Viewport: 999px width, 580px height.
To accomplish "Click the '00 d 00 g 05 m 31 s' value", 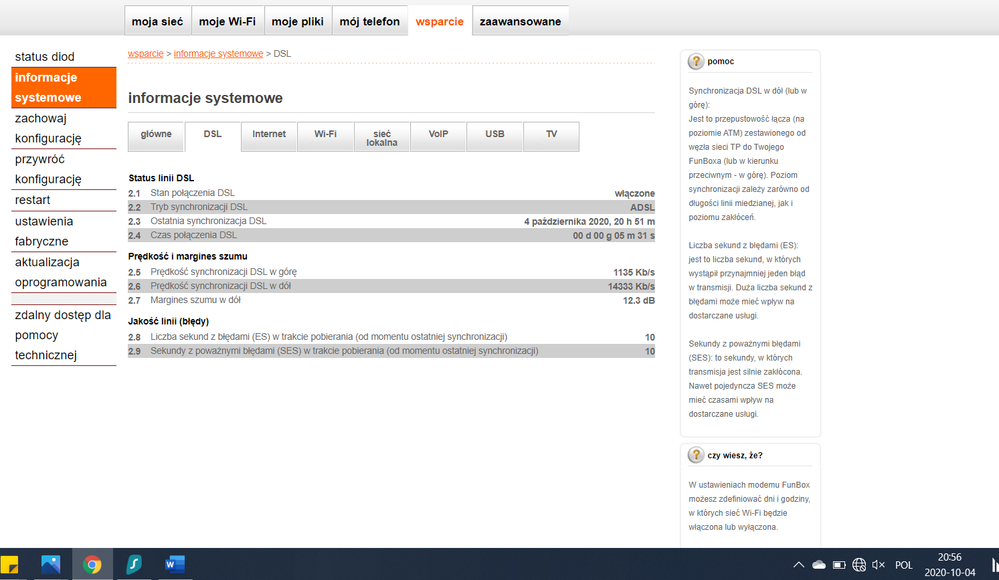I will [x=614, y=235].
